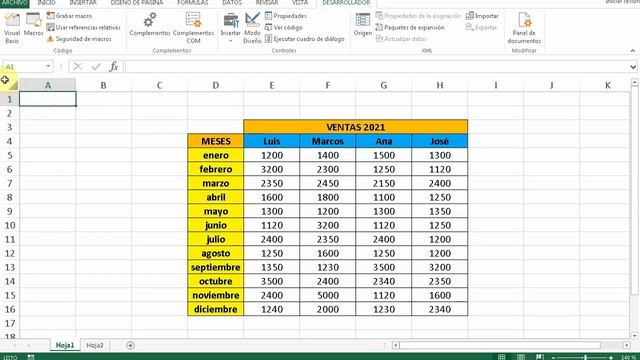Select the MESES header cell
This screenshot has width=640, height=360.
pos(216,141)
